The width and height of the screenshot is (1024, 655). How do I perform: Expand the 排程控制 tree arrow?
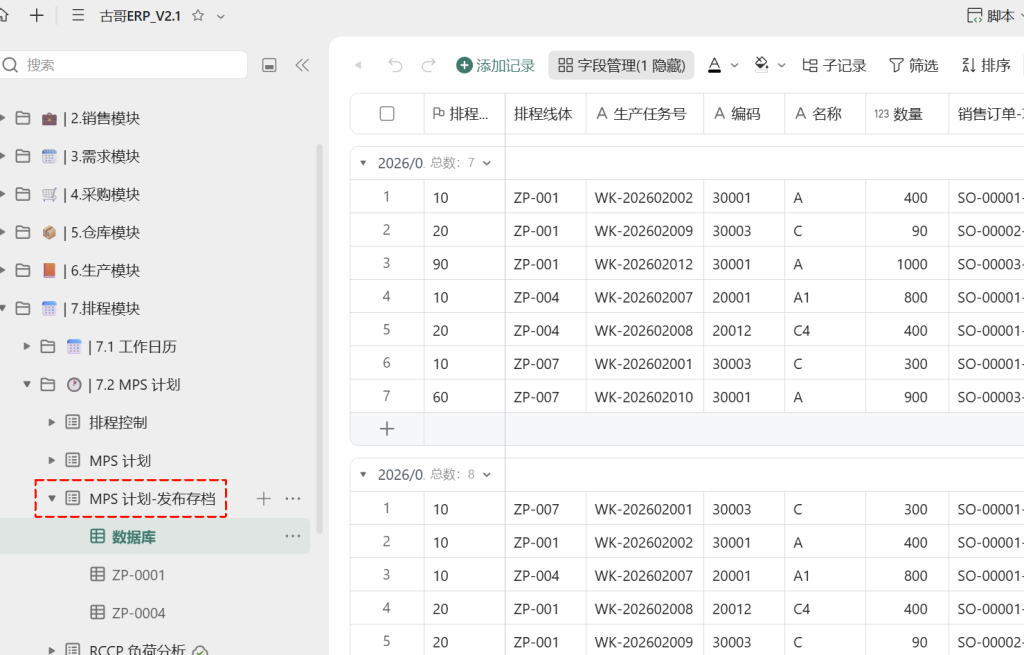pyautogui.click(x=52, y=423)
